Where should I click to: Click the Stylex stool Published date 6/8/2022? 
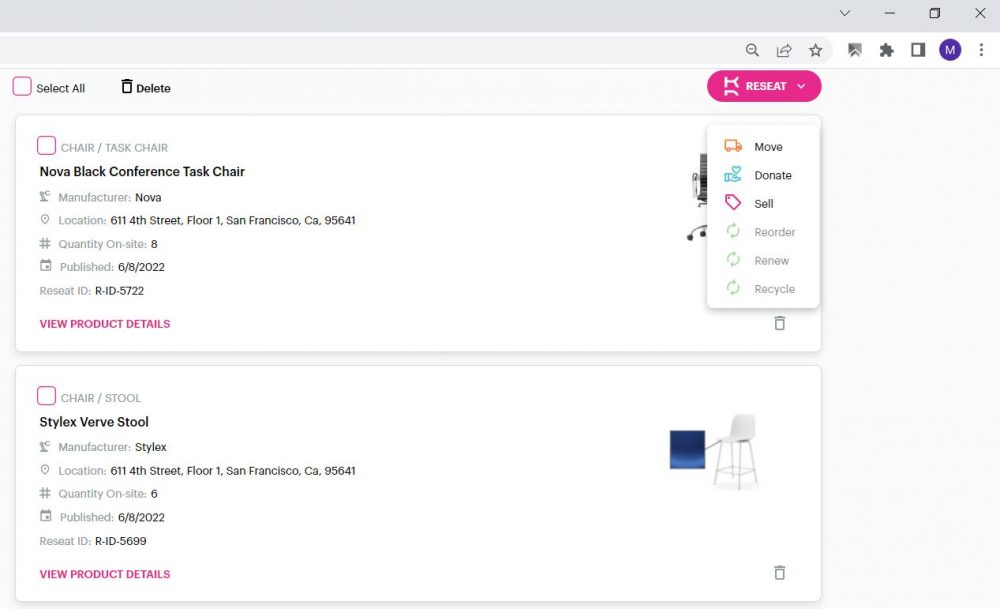coord(141,517)
